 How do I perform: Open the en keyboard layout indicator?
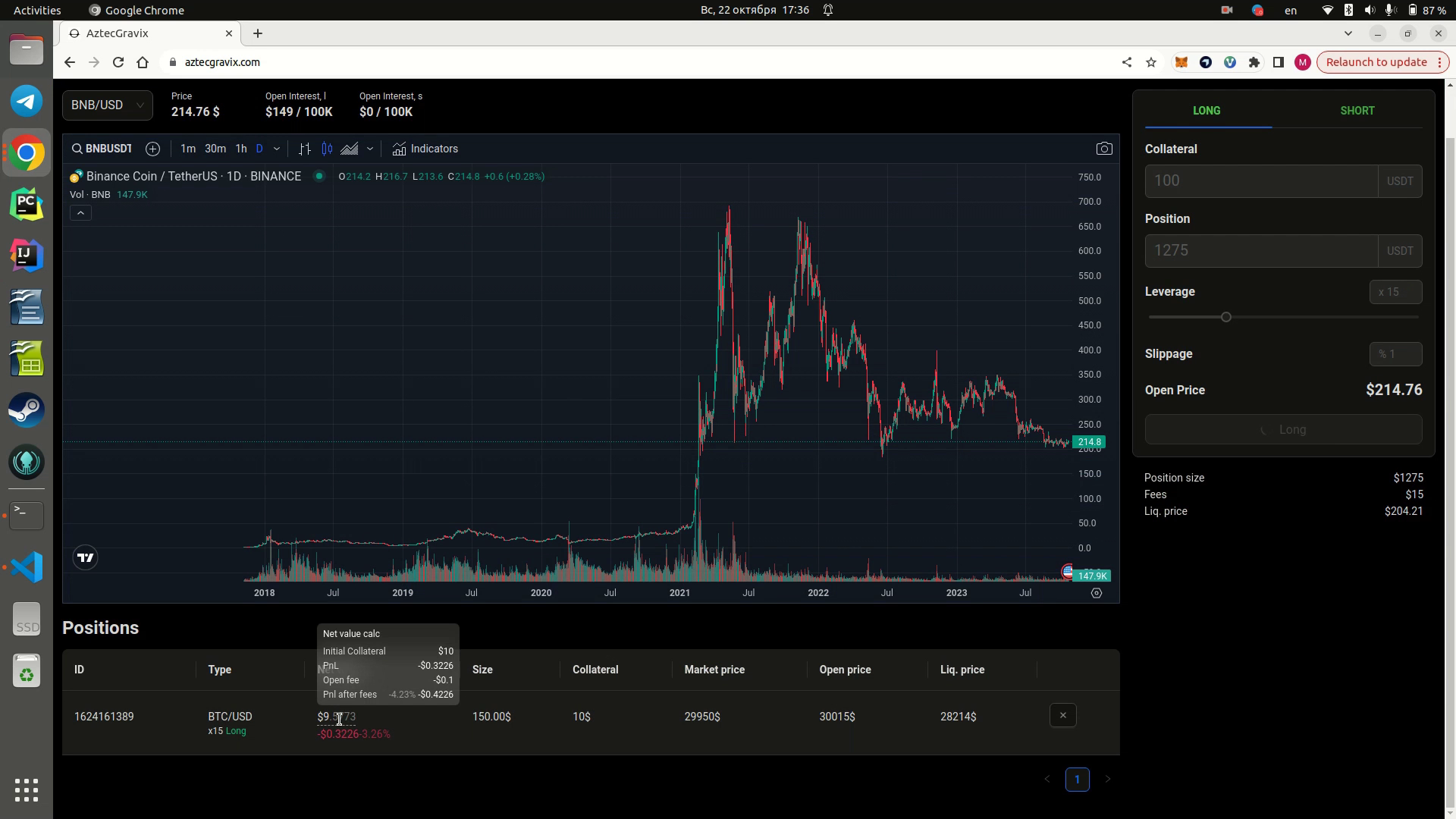pos(1290,10)
